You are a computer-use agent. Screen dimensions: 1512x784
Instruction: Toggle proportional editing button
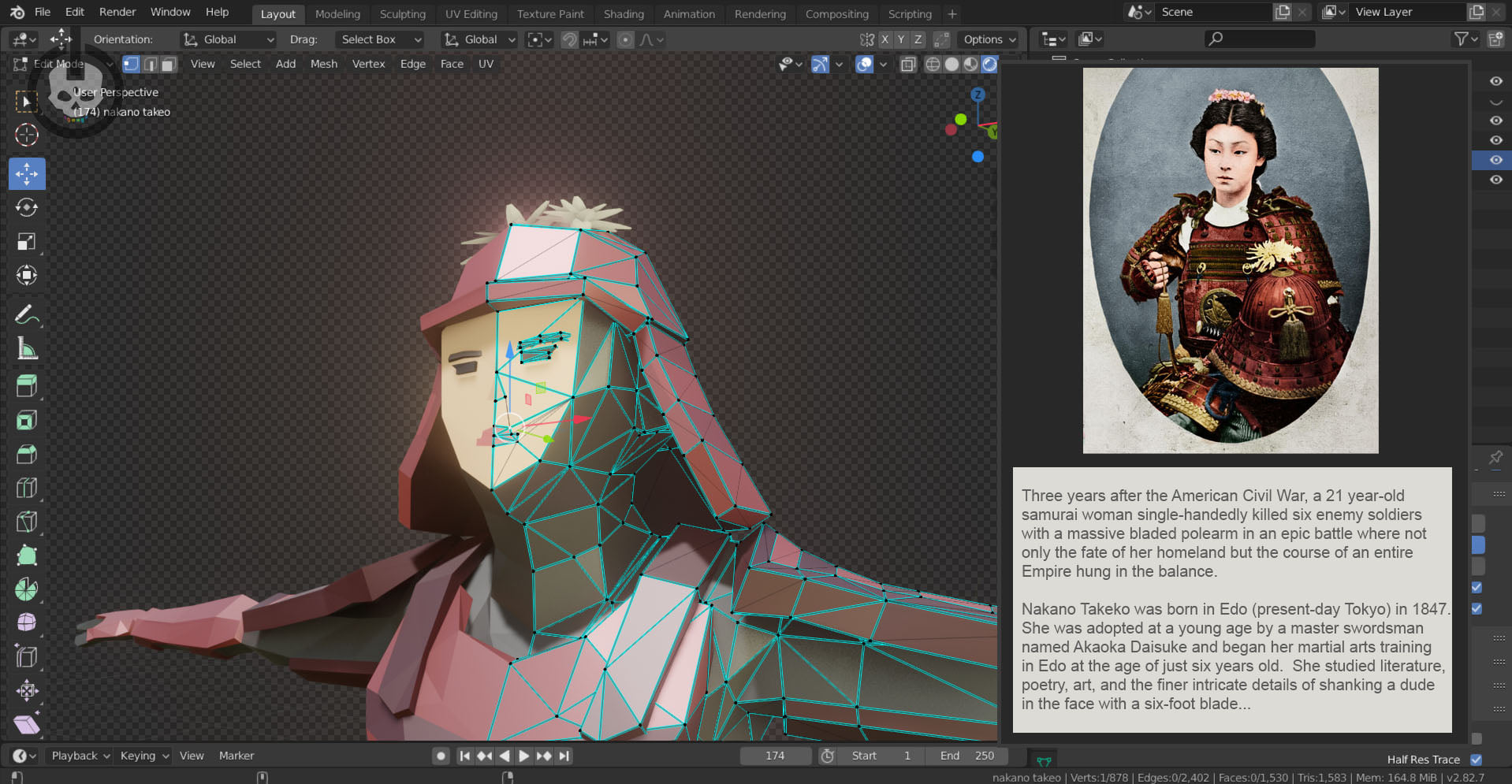[625, 39]
